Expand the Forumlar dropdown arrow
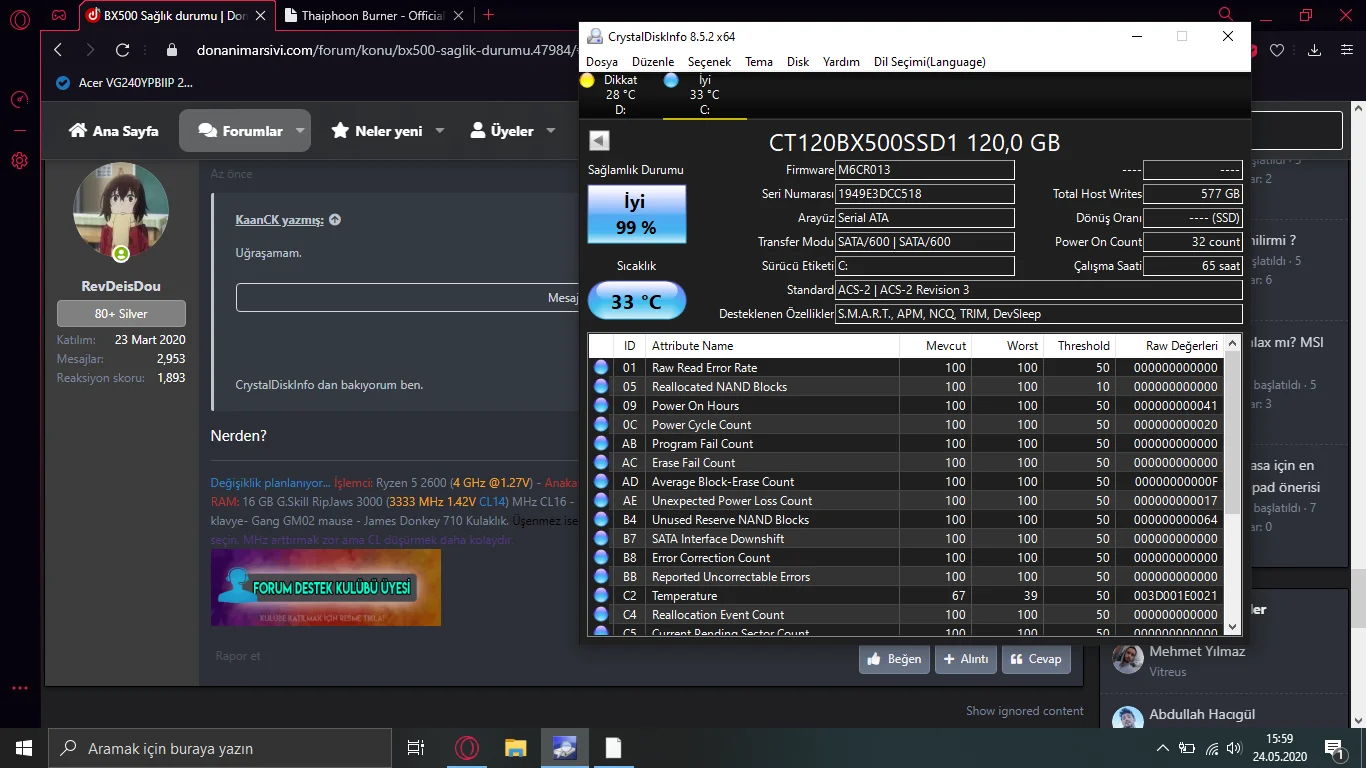The width and height of the screenshot is (1366, 768). pyautogui.click(x=302, y=131)
